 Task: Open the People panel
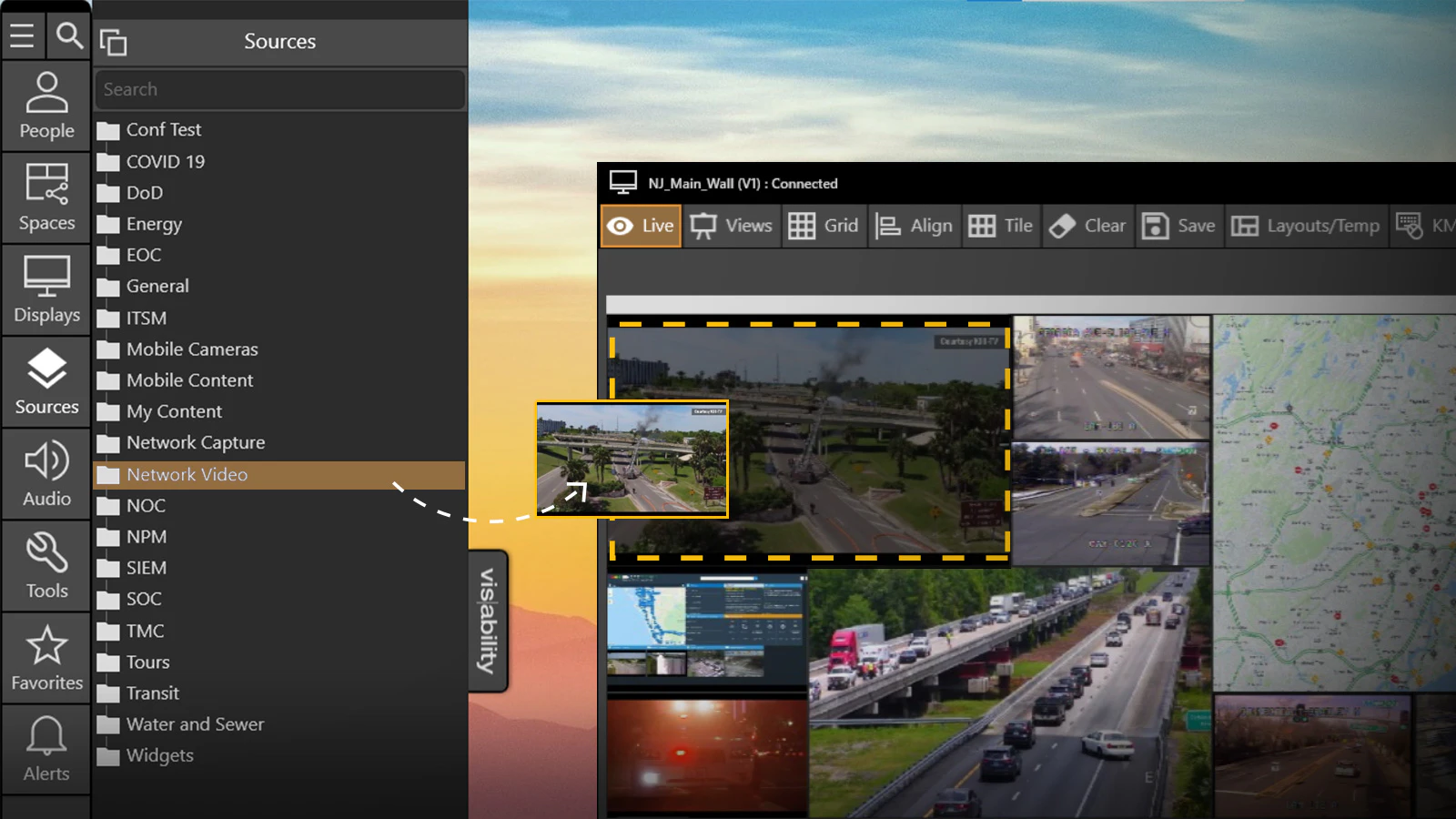coord(45,105)
